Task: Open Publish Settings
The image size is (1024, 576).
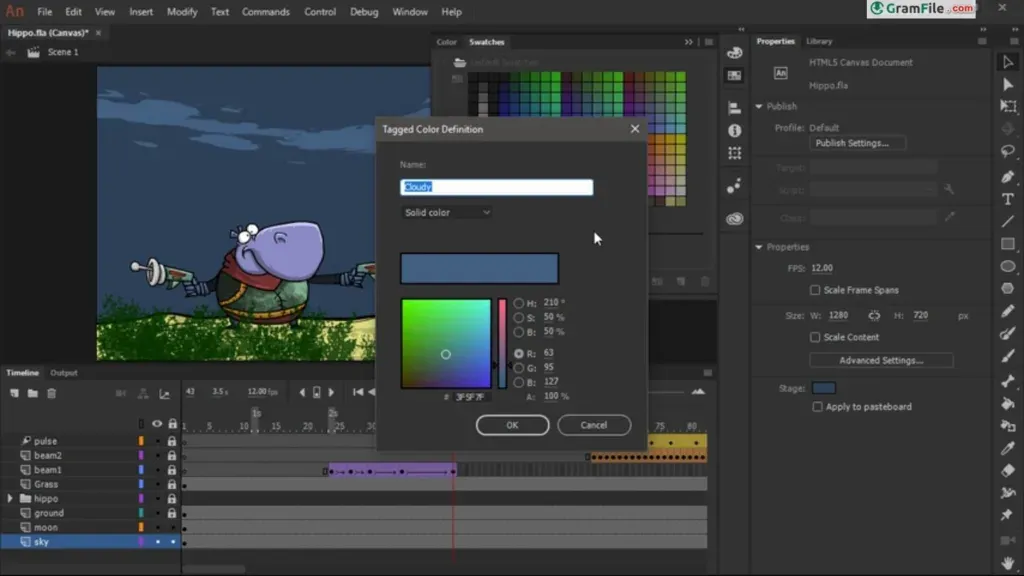Action: click(x=857, y=143)
